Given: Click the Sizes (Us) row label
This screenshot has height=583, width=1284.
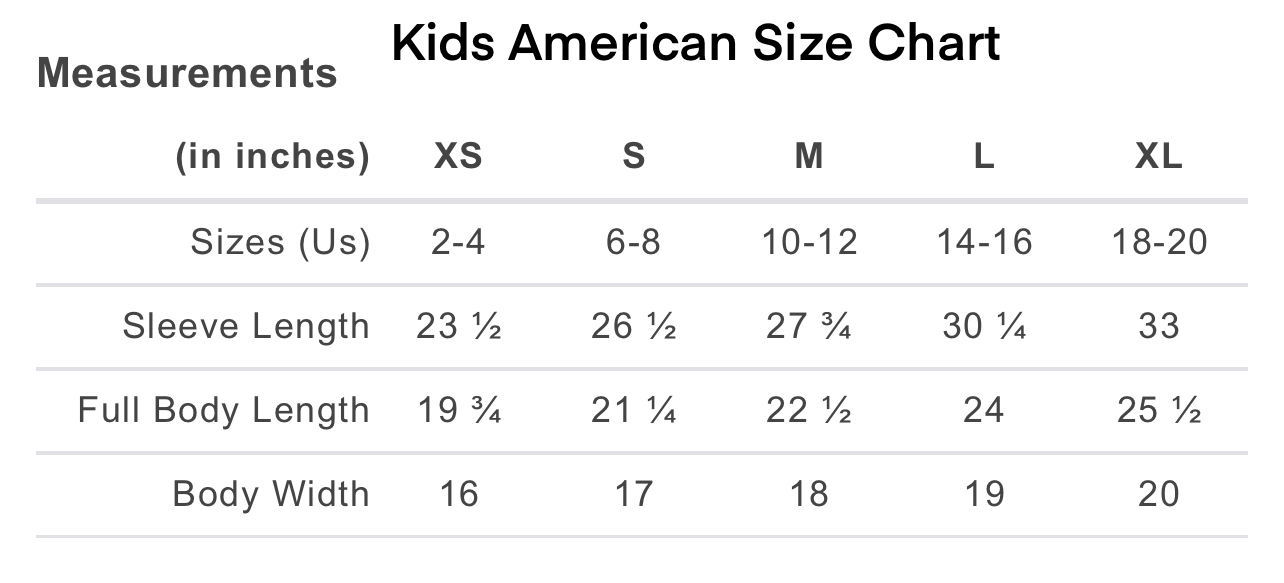Looking at the screenshot, I should 280,242.
